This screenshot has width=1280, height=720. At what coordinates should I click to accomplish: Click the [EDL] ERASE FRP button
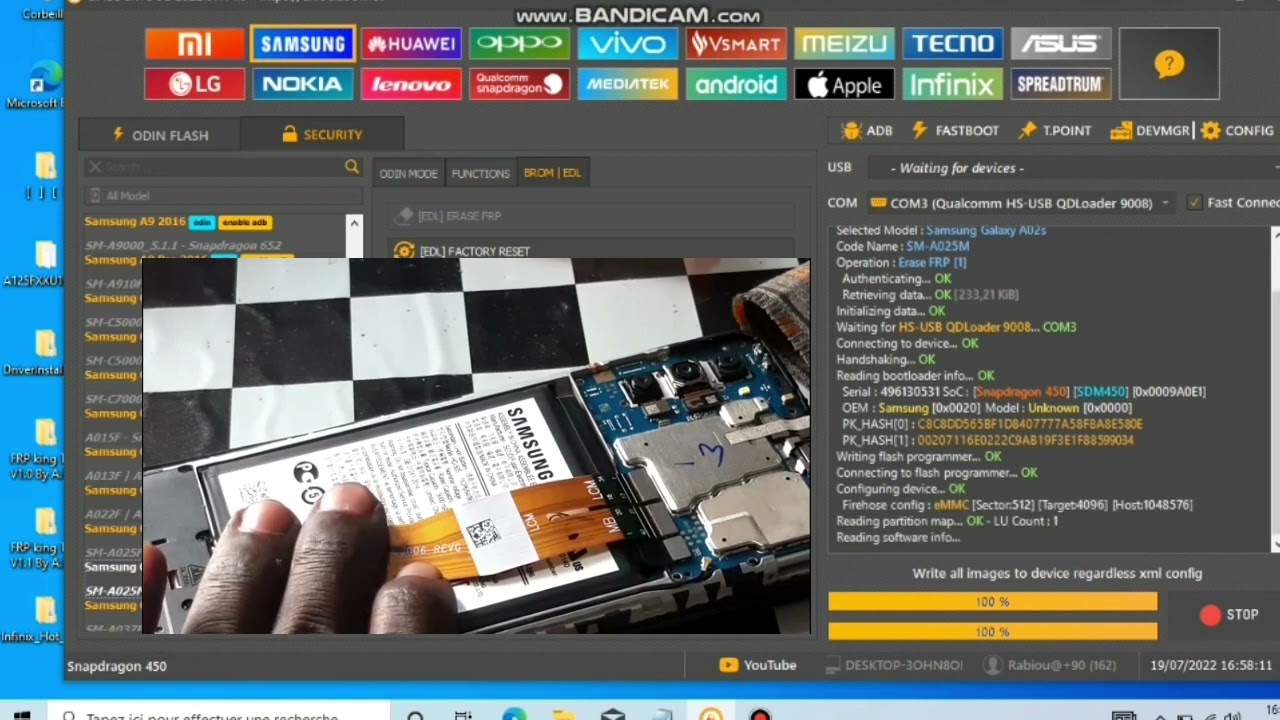tap(590, 216)
